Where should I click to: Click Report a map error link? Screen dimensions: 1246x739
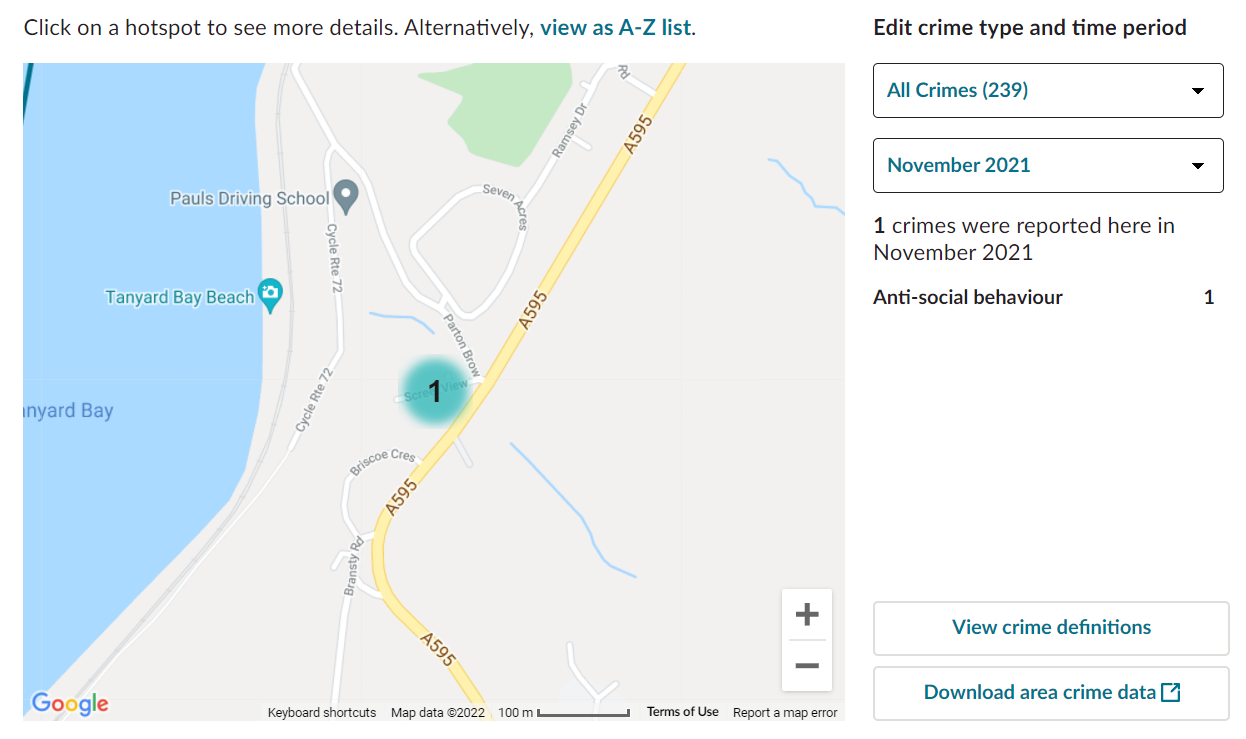click(785, 713)
